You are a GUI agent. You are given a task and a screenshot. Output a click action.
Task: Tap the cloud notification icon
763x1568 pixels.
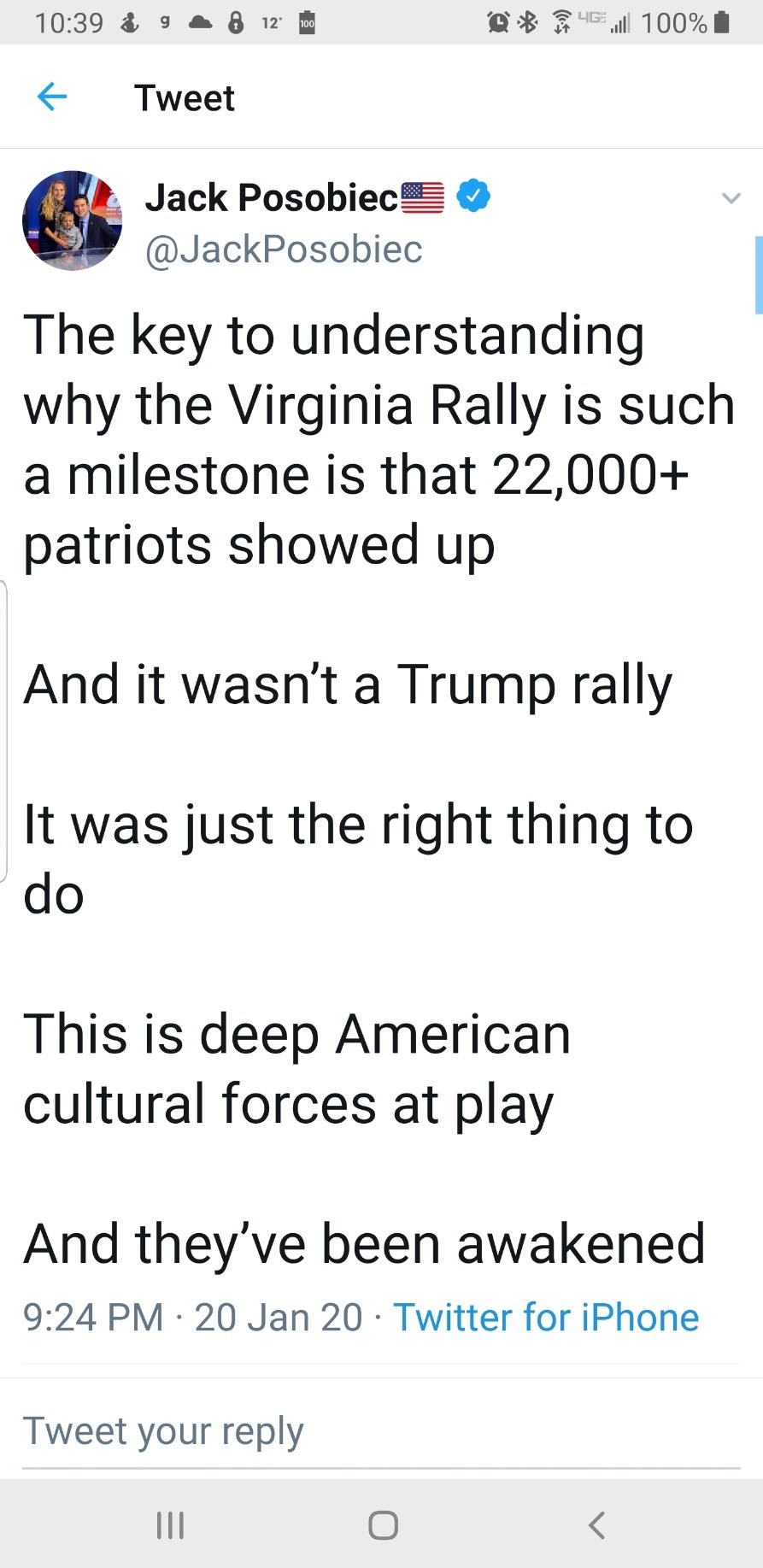tap(200, 22)
